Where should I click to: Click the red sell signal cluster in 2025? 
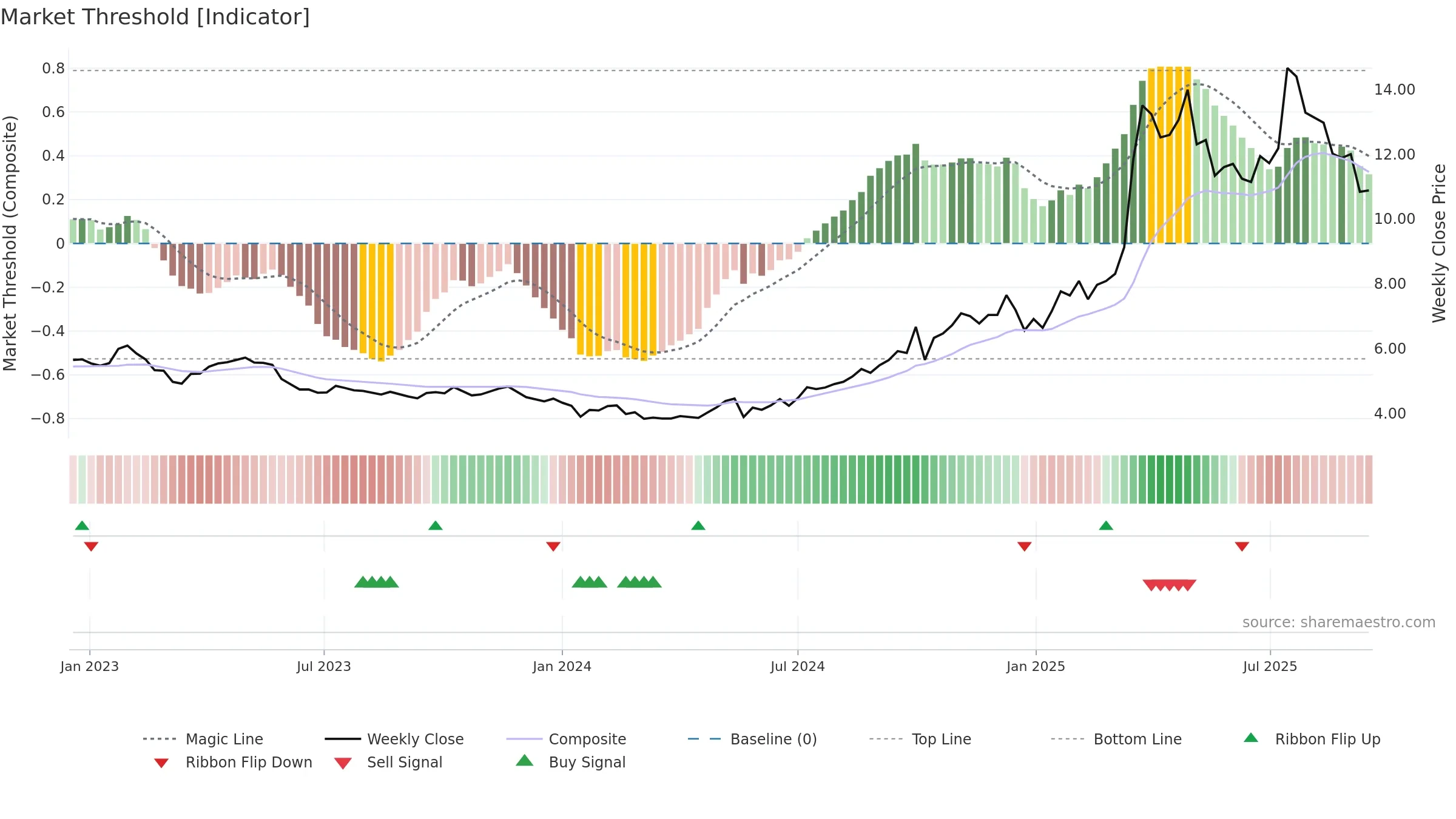tap(1170, 585)
